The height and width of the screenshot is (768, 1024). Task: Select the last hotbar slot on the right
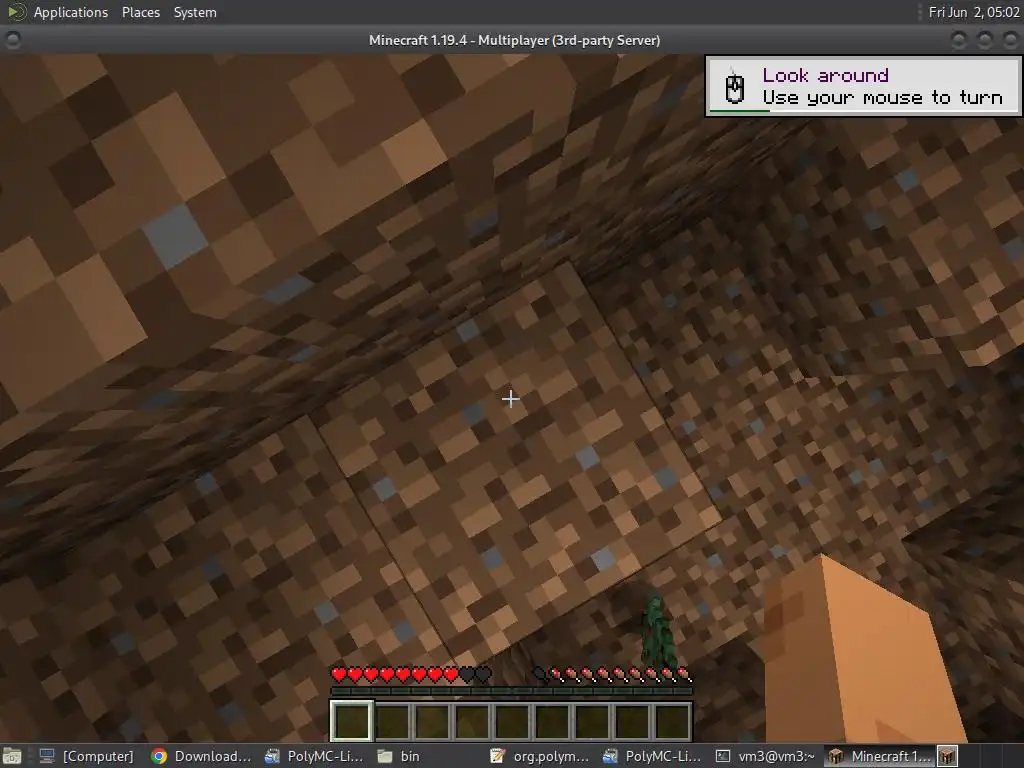click(x=673, y=720)
